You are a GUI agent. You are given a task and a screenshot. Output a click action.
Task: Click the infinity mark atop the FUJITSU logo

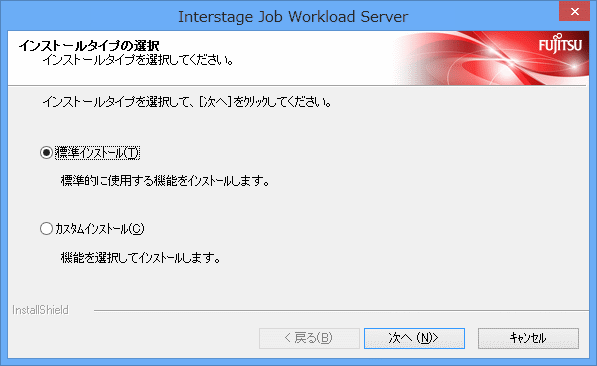coord(558,37)
